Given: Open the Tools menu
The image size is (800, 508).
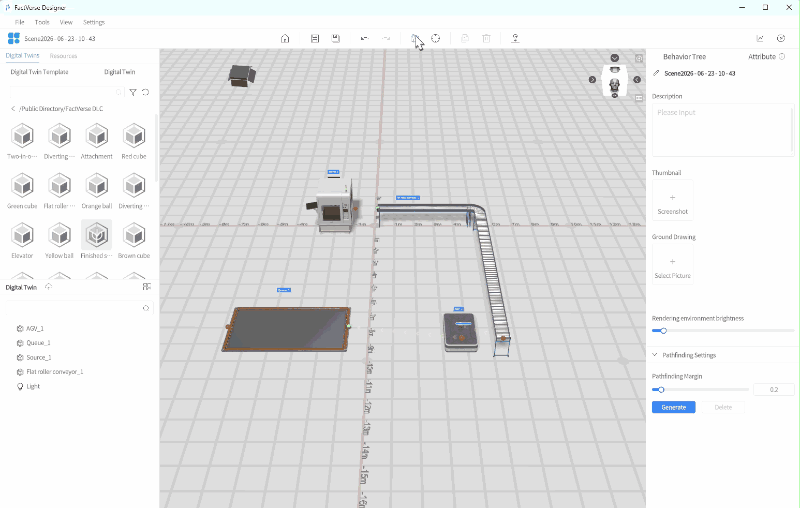Looking at the screenshot, I should click(42, 22).
